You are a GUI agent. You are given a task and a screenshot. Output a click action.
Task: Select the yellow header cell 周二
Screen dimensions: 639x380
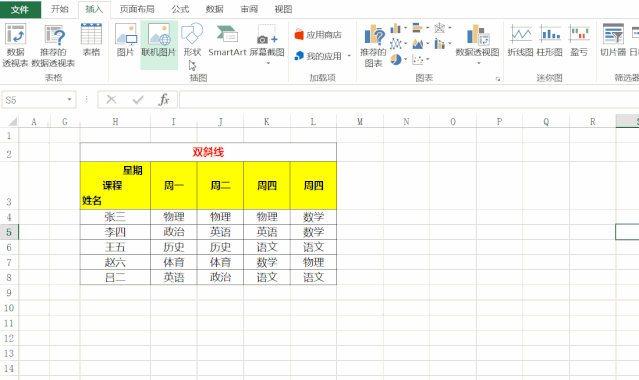(x=220, y=186)
